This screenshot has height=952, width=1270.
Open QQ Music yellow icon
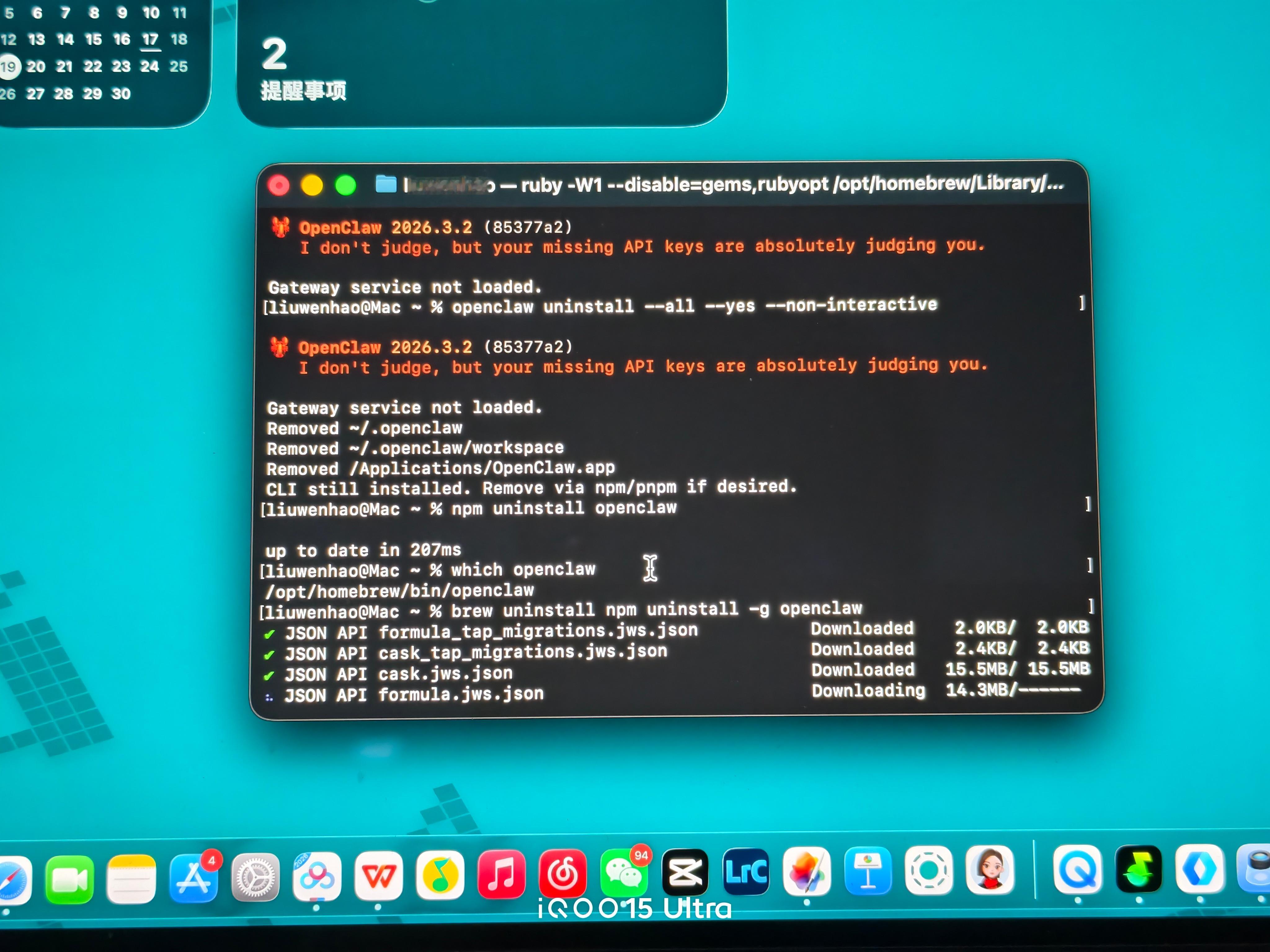(440, 875)
